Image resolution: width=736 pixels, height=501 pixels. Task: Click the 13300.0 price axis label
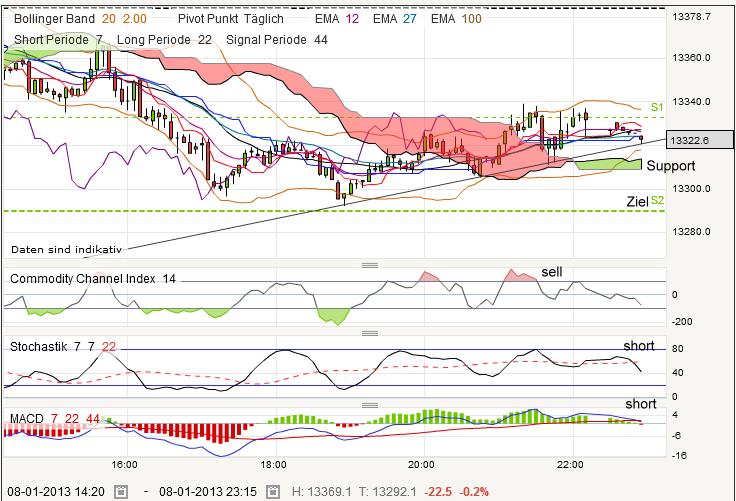click(x=691, y=189)
